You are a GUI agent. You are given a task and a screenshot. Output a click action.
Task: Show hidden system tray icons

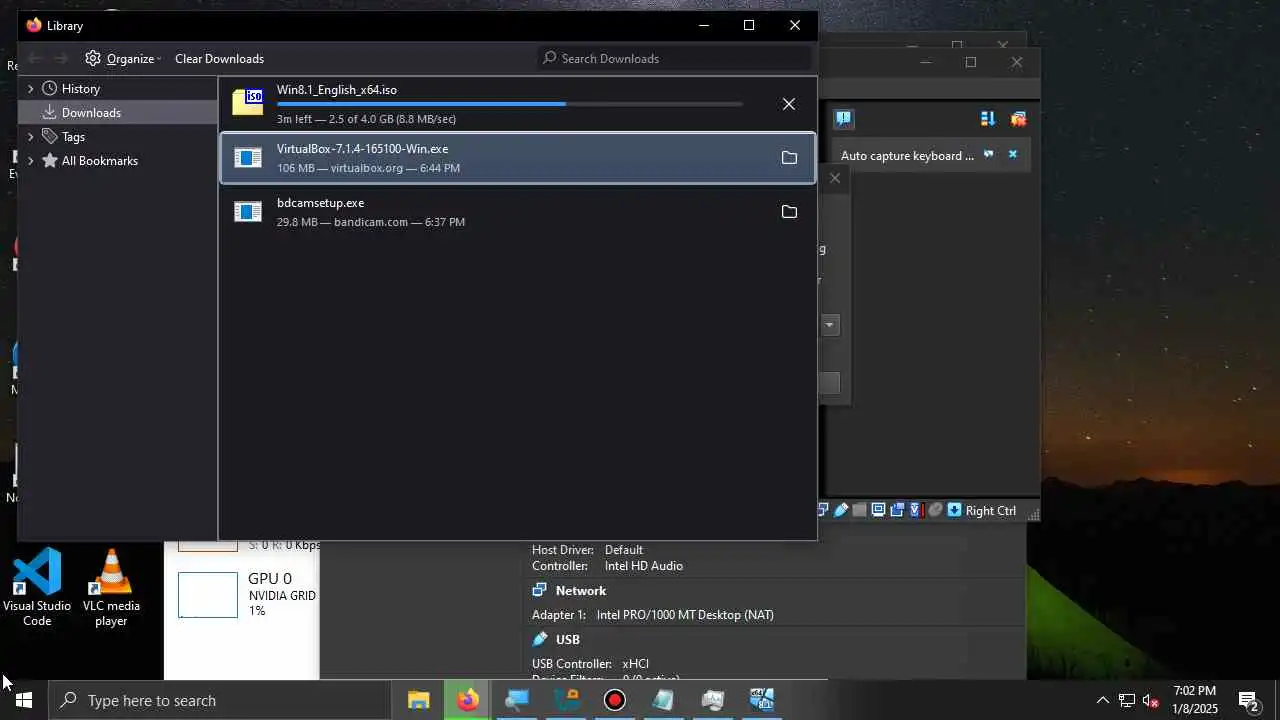click(x=1102, y=700)
